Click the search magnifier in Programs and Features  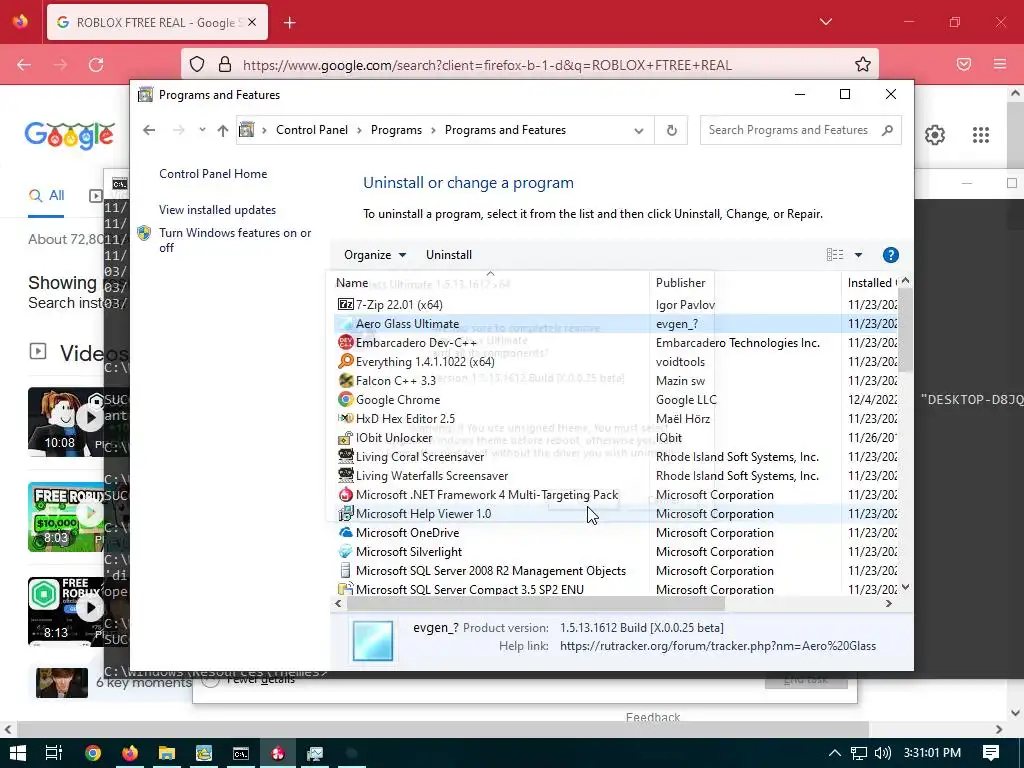tap(887, 130)
